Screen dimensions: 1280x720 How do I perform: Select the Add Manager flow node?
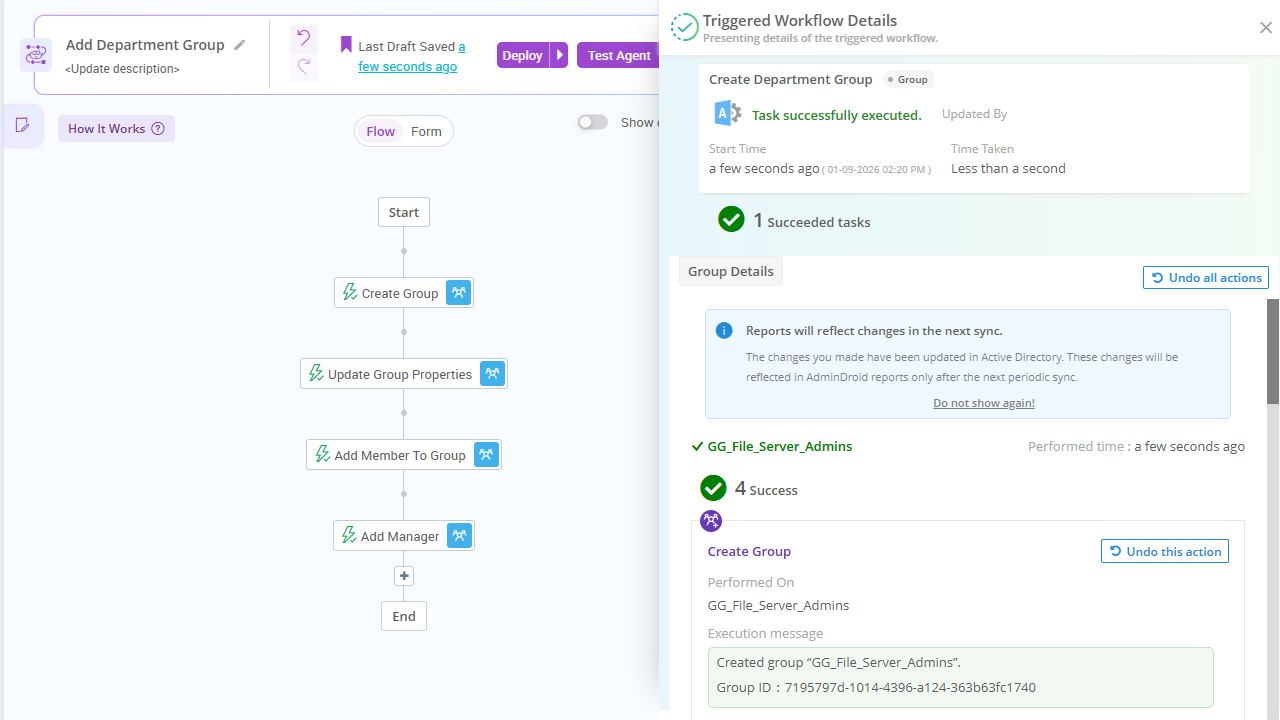click(x=404, y=536)
